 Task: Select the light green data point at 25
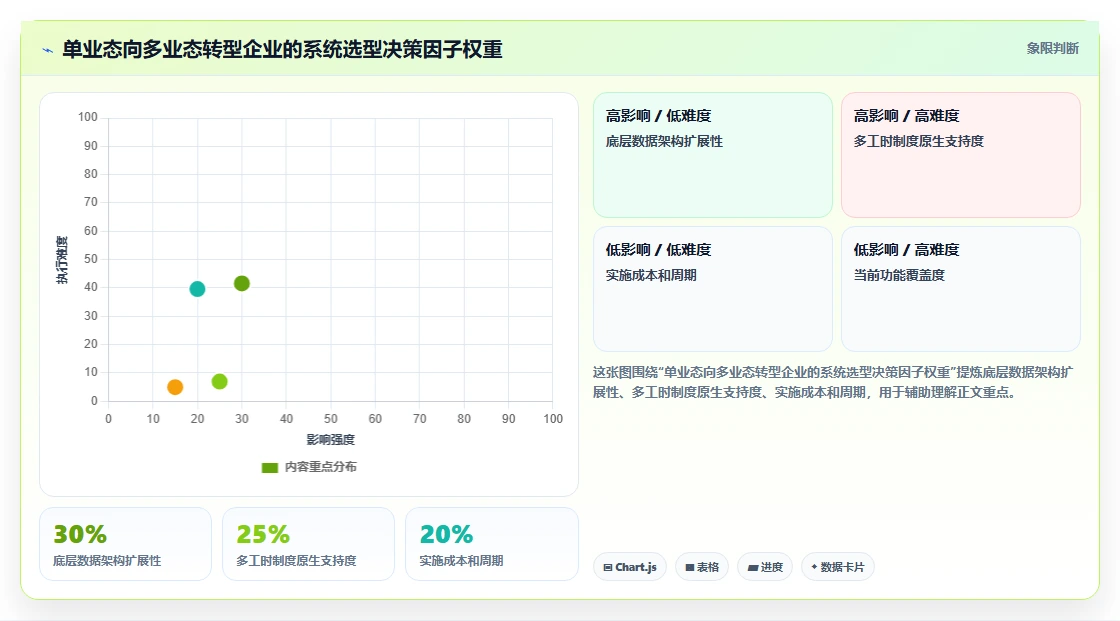[219, 382]
